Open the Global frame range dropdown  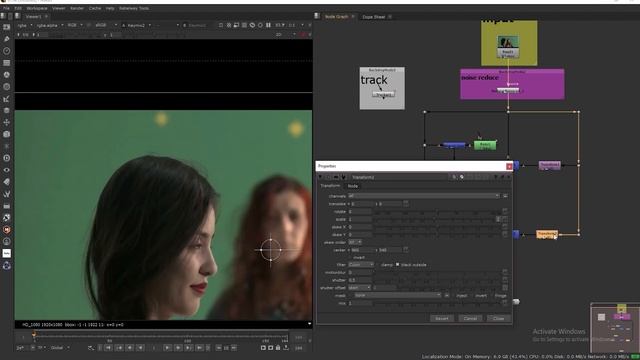(x=60, y=348)
